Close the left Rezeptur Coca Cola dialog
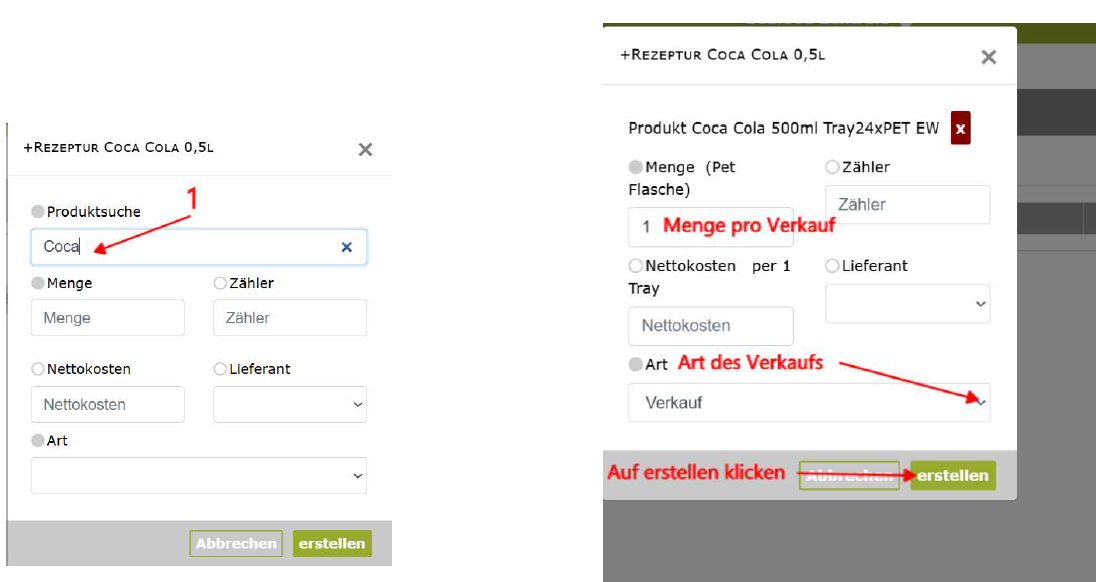 365,150
